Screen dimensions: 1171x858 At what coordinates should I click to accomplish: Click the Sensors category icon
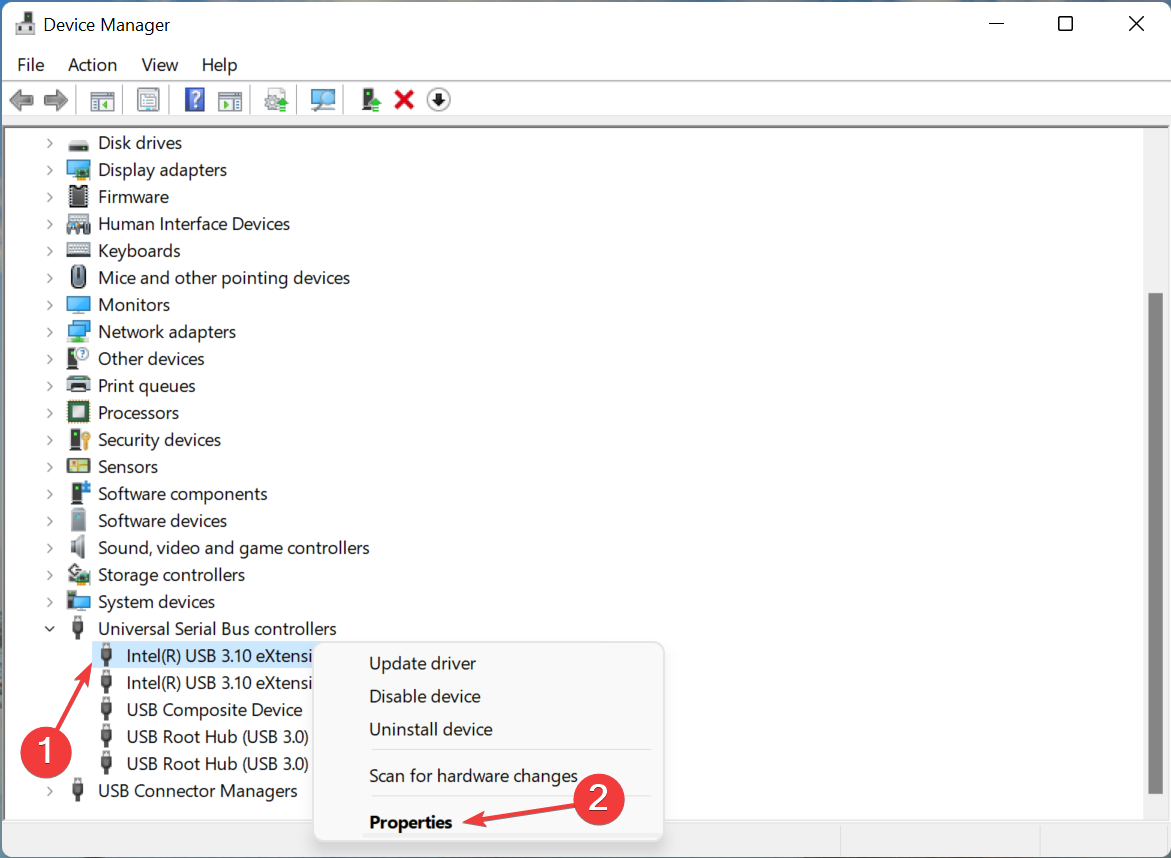pos(78,466)
